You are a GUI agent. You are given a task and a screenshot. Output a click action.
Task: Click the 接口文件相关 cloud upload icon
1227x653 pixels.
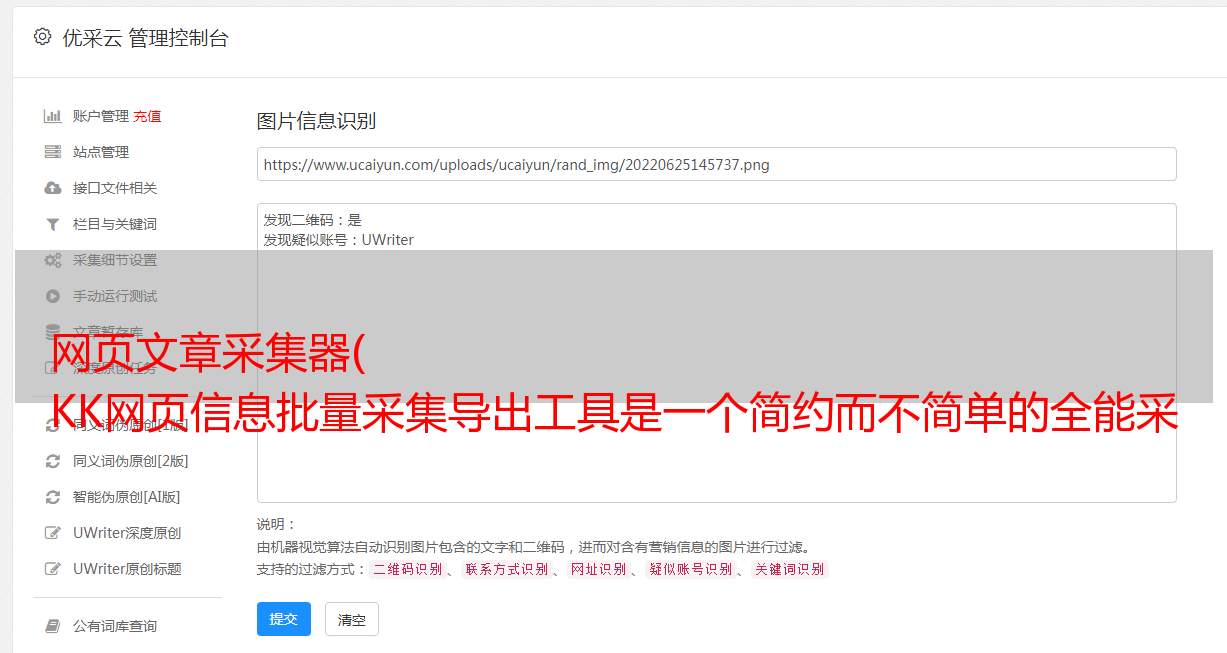tap(52, 188)
